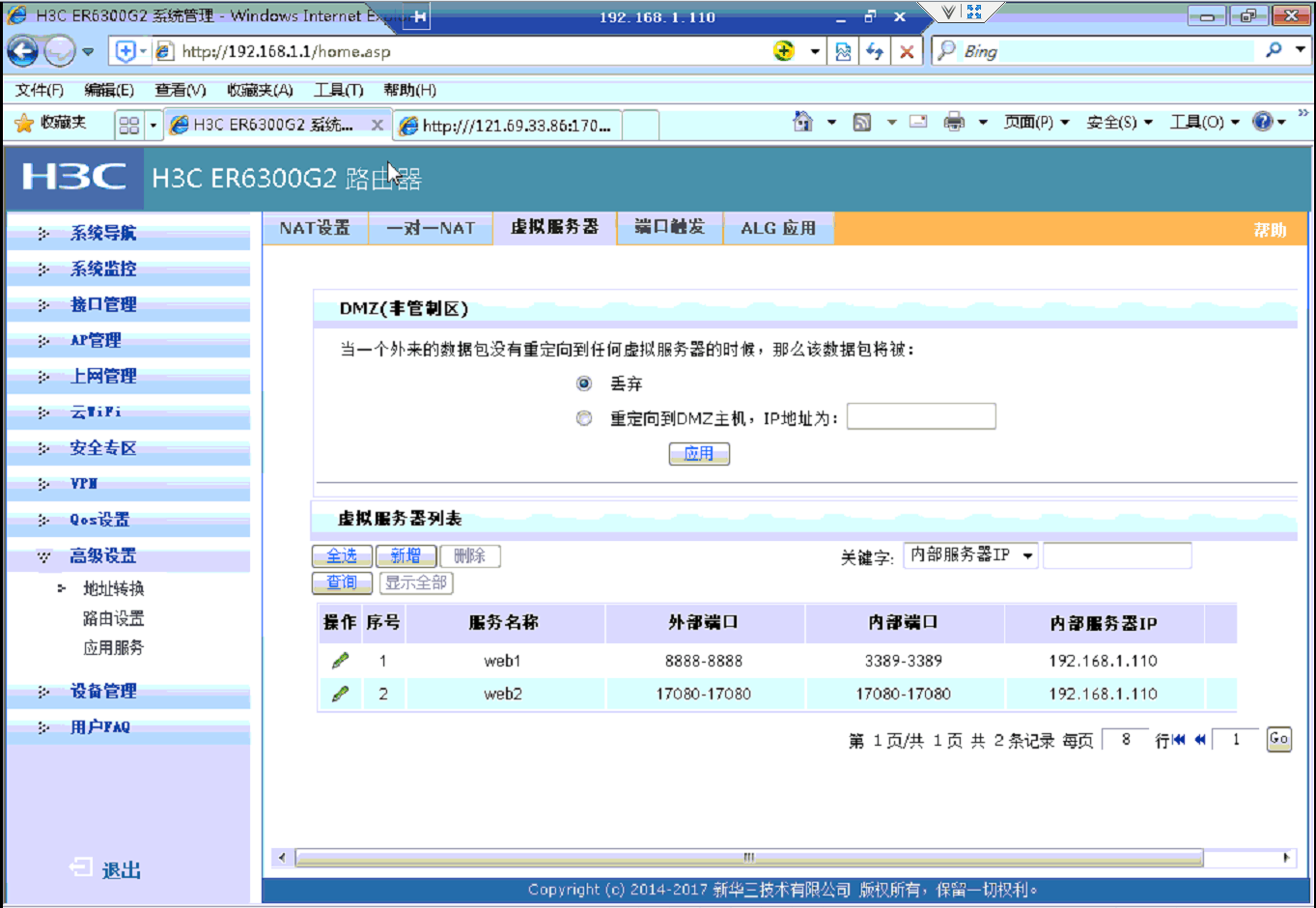Click the Bing search magnifier icon

coord(1274,50)
